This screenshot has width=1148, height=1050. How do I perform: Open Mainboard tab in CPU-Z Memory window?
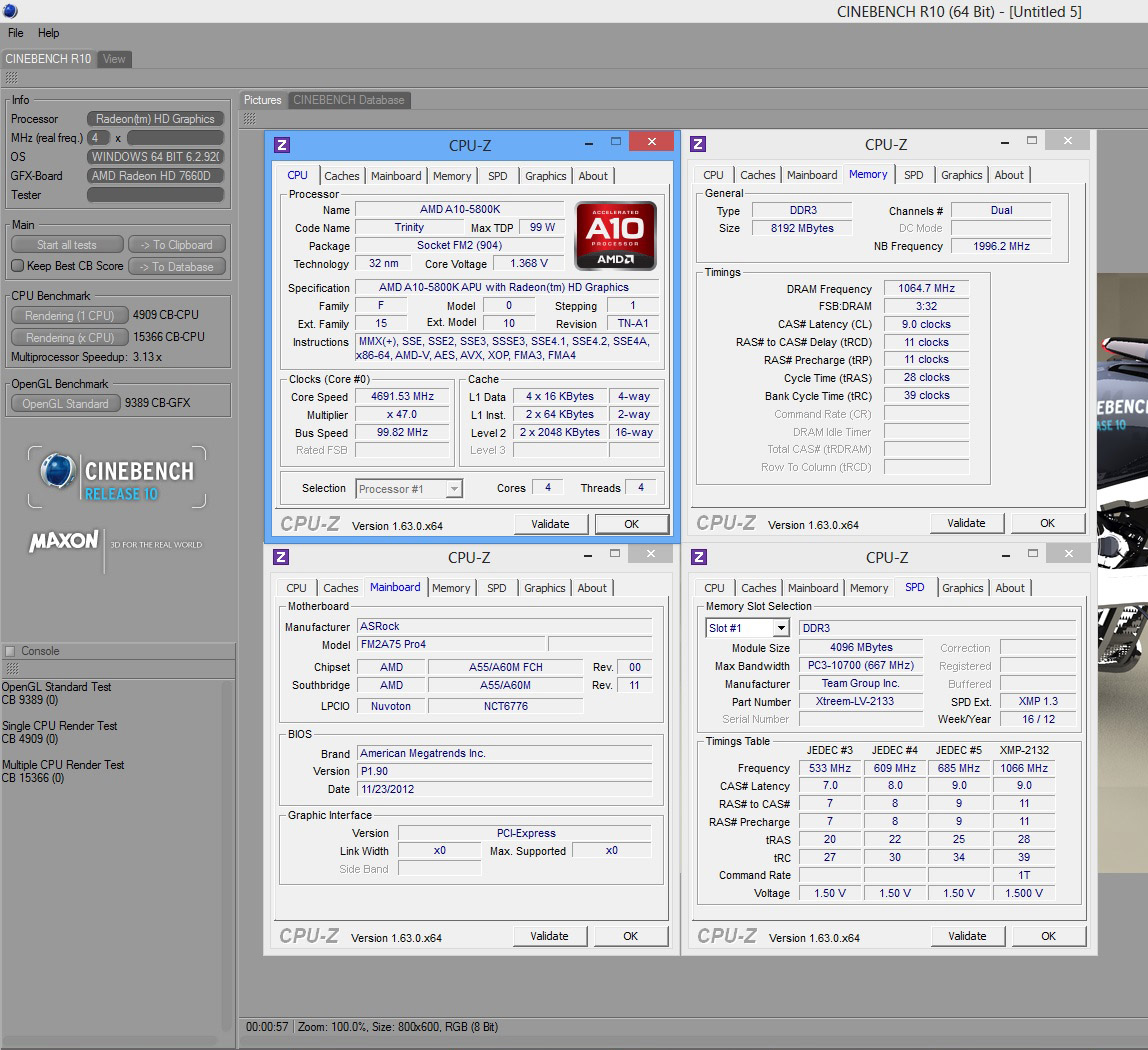[812, 175]
